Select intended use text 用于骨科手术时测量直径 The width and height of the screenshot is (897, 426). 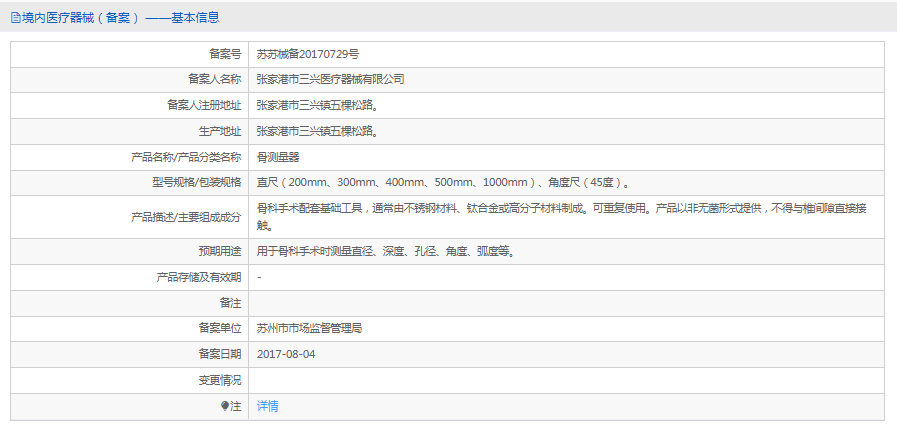point(385,252)
